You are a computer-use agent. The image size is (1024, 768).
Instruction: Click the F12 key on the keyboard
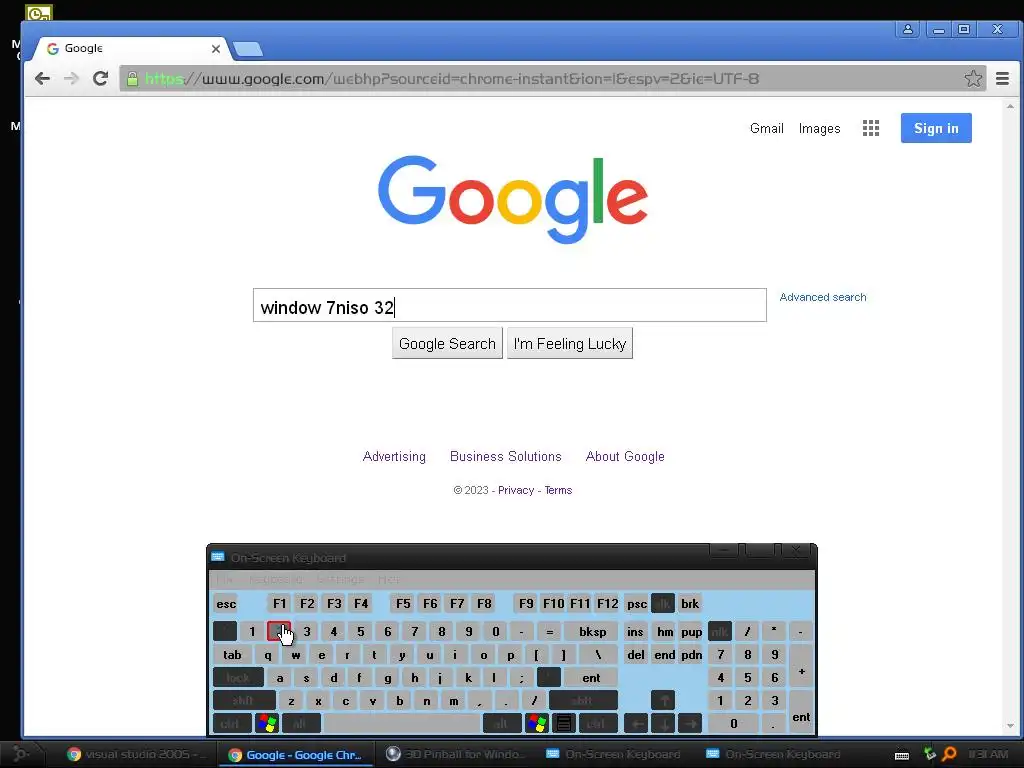[607, 603]
